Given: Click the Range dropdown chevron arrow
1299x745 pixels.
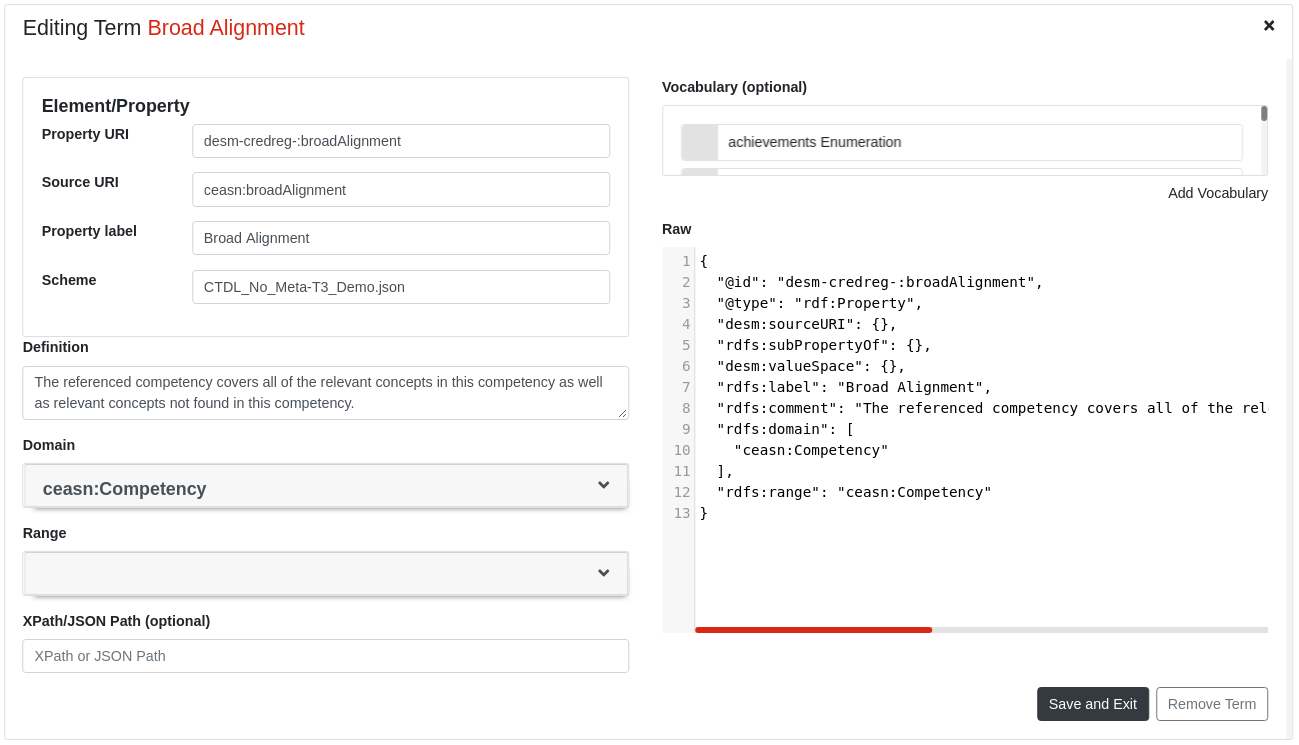Looking at the screenshot, I should point(603,573).
